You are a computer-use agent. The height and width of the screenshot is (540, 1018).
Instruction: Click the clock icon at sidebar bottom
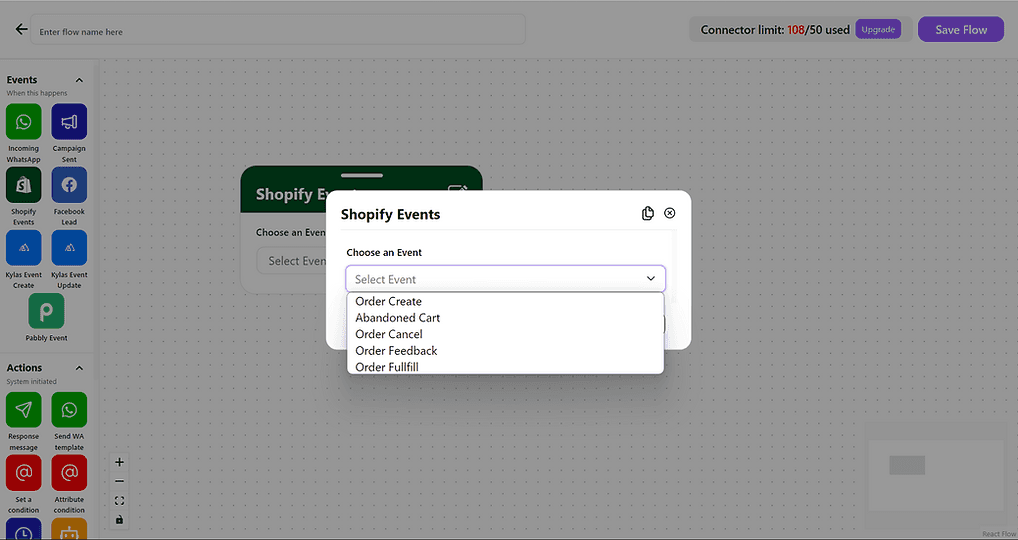coord(23,529)
